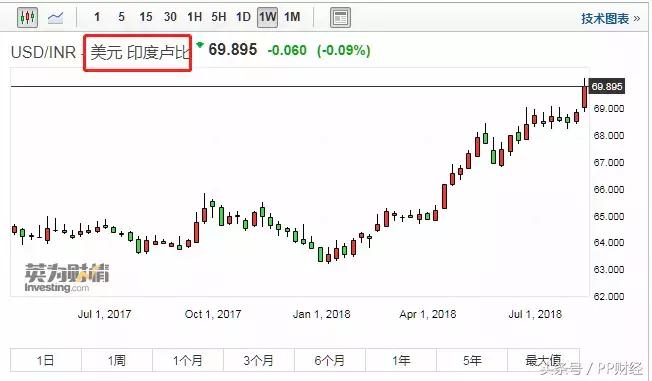This screenshot has width=652, height=381.
Task: Open the 技术图表 link
Action: pos(610,18)
